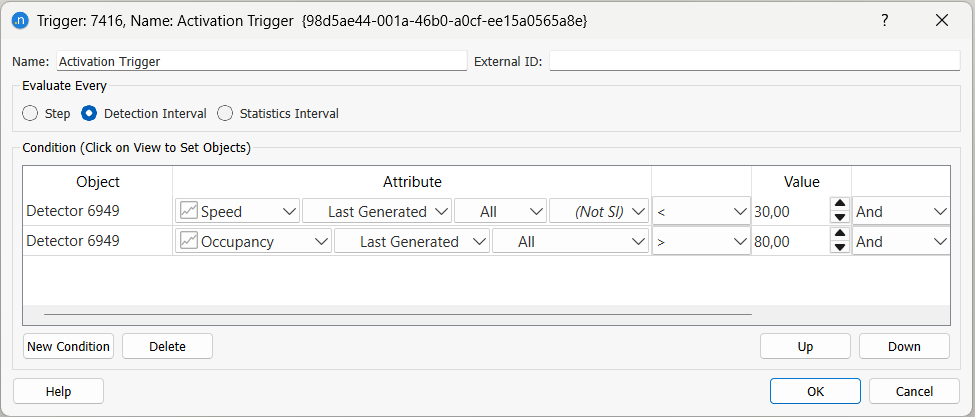
Task: Increase the 80,00 value with up arrow
Action: click(x=840, y=236)
